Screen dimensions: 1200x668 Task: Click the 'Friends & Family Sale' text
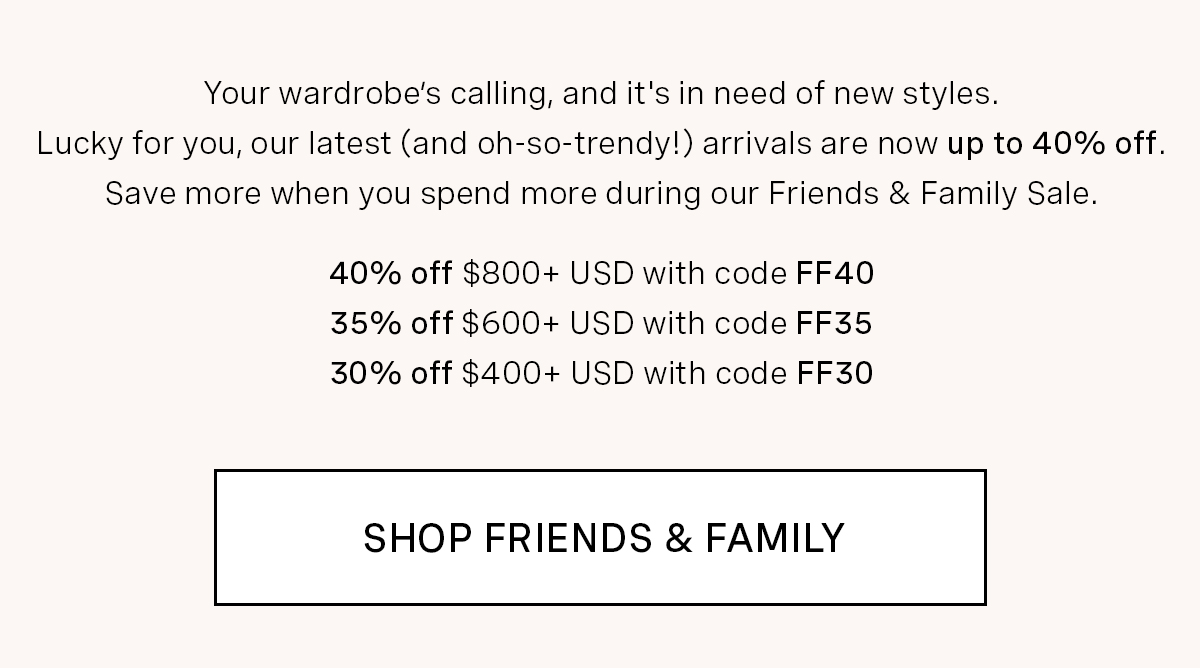[931, 193]
